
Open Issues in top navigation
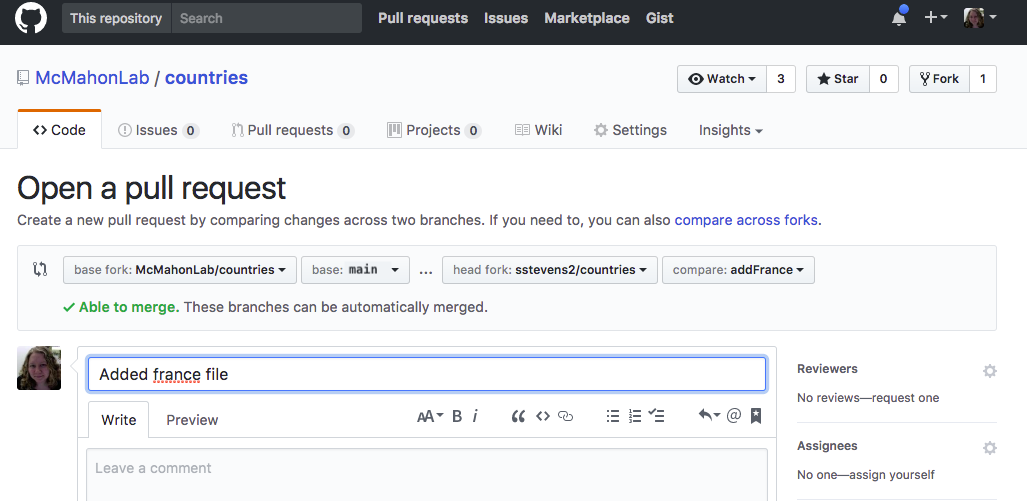pyautogui.click(x=506, y=18)
